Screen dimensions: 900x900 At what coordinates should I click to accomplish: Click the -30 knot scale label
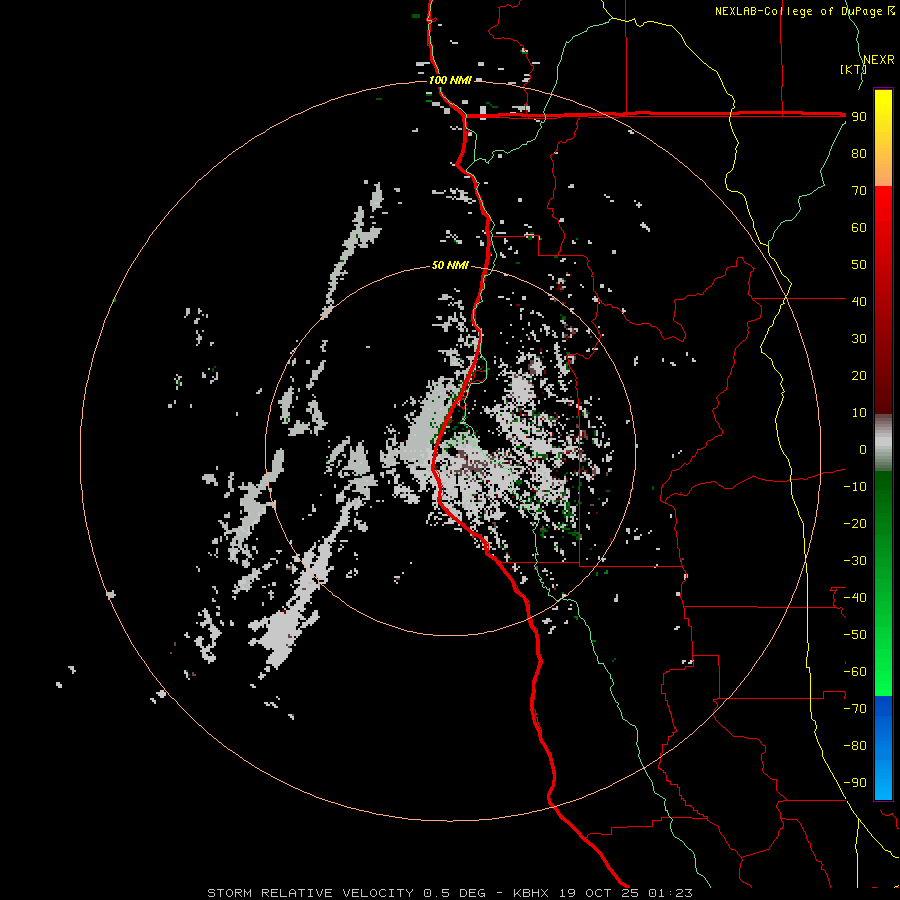pyautogui.click(x=855, y=561)
